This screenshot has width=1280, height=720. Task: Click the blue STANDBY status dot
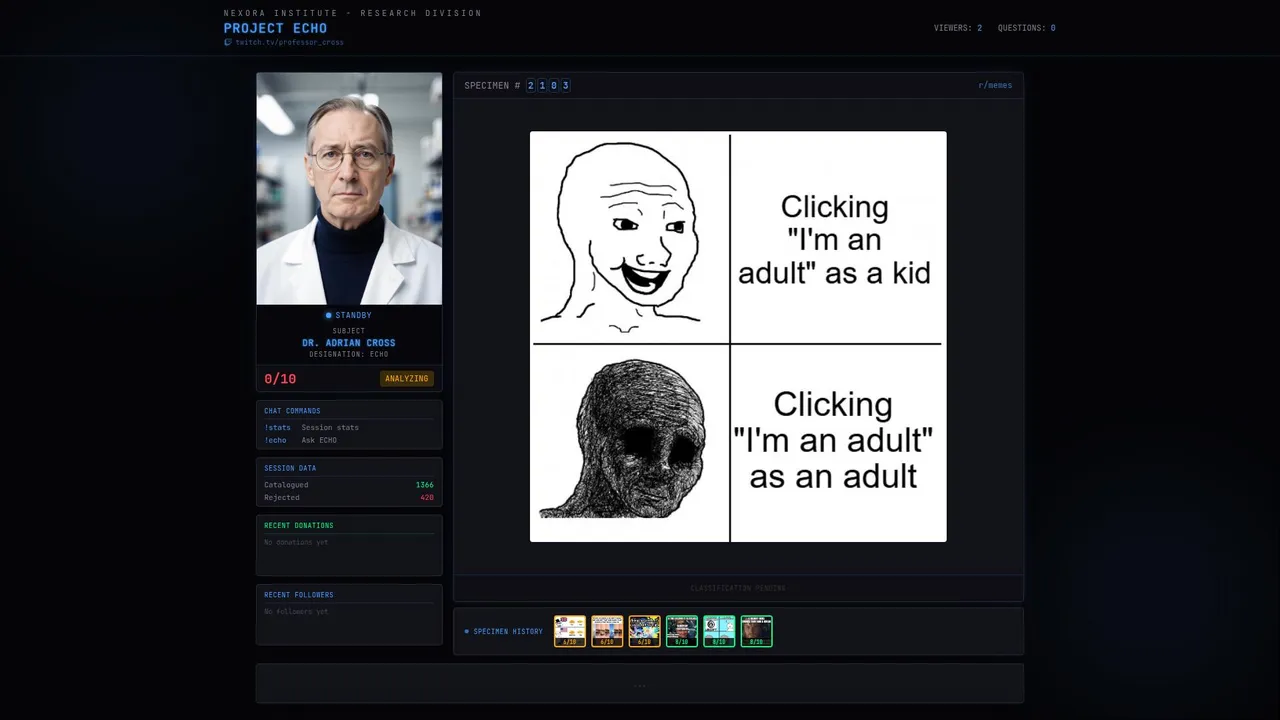(x=328, y=316)
